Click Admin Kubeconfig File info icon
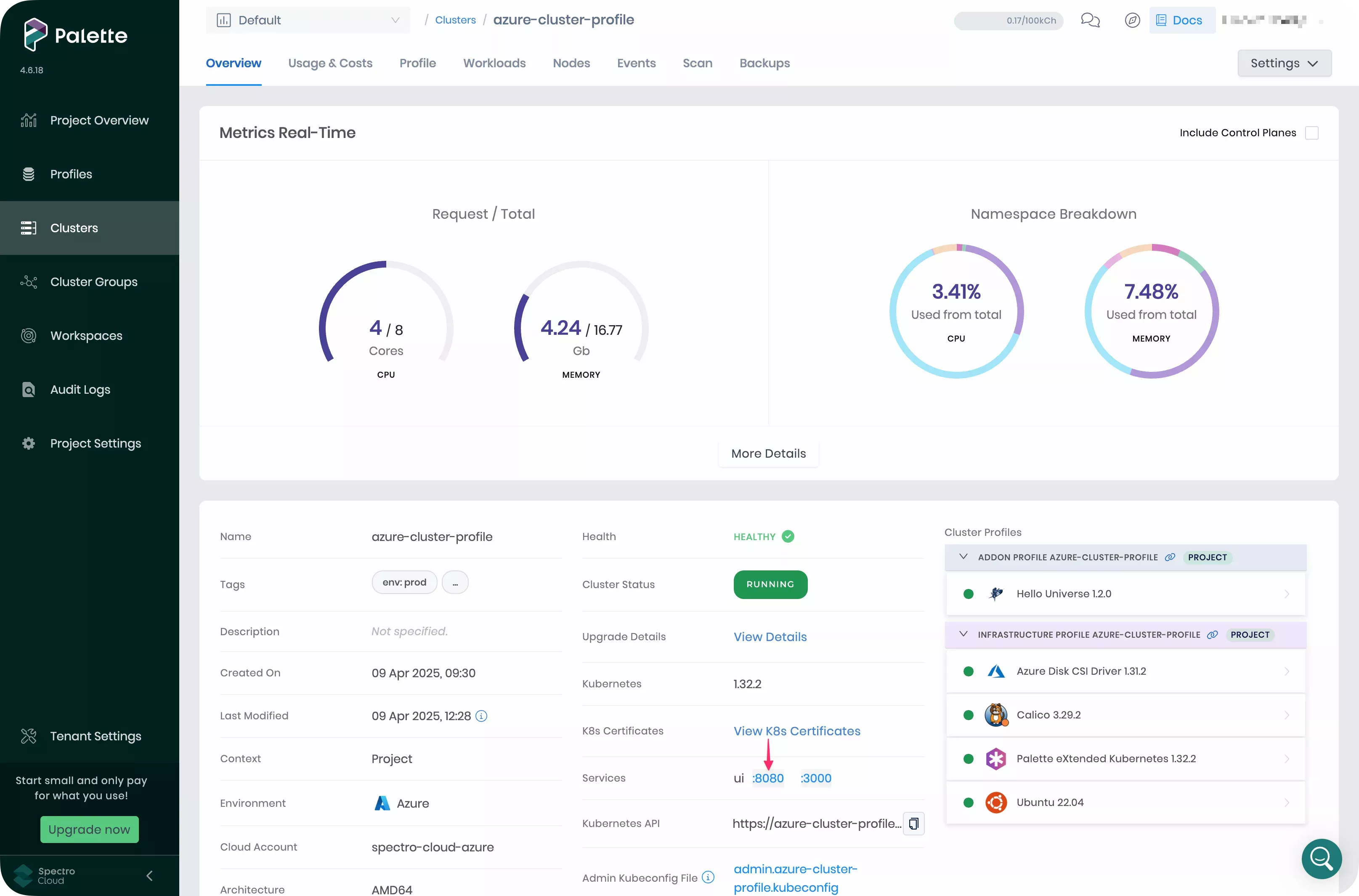Image resolution: width=1359 pixels, height=896 pixels. [x=708, y=877]
